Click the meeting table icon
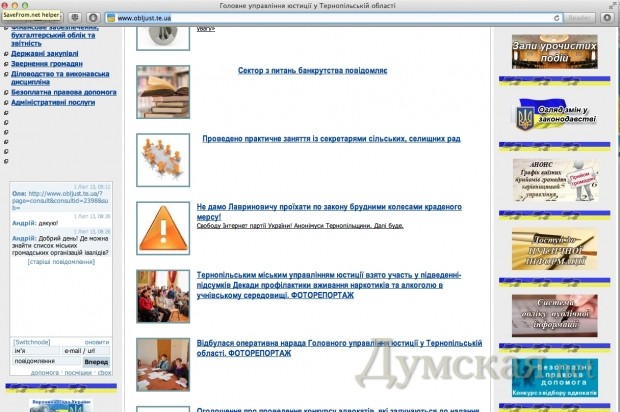This screenshot has height=412, width=620. 162,154
